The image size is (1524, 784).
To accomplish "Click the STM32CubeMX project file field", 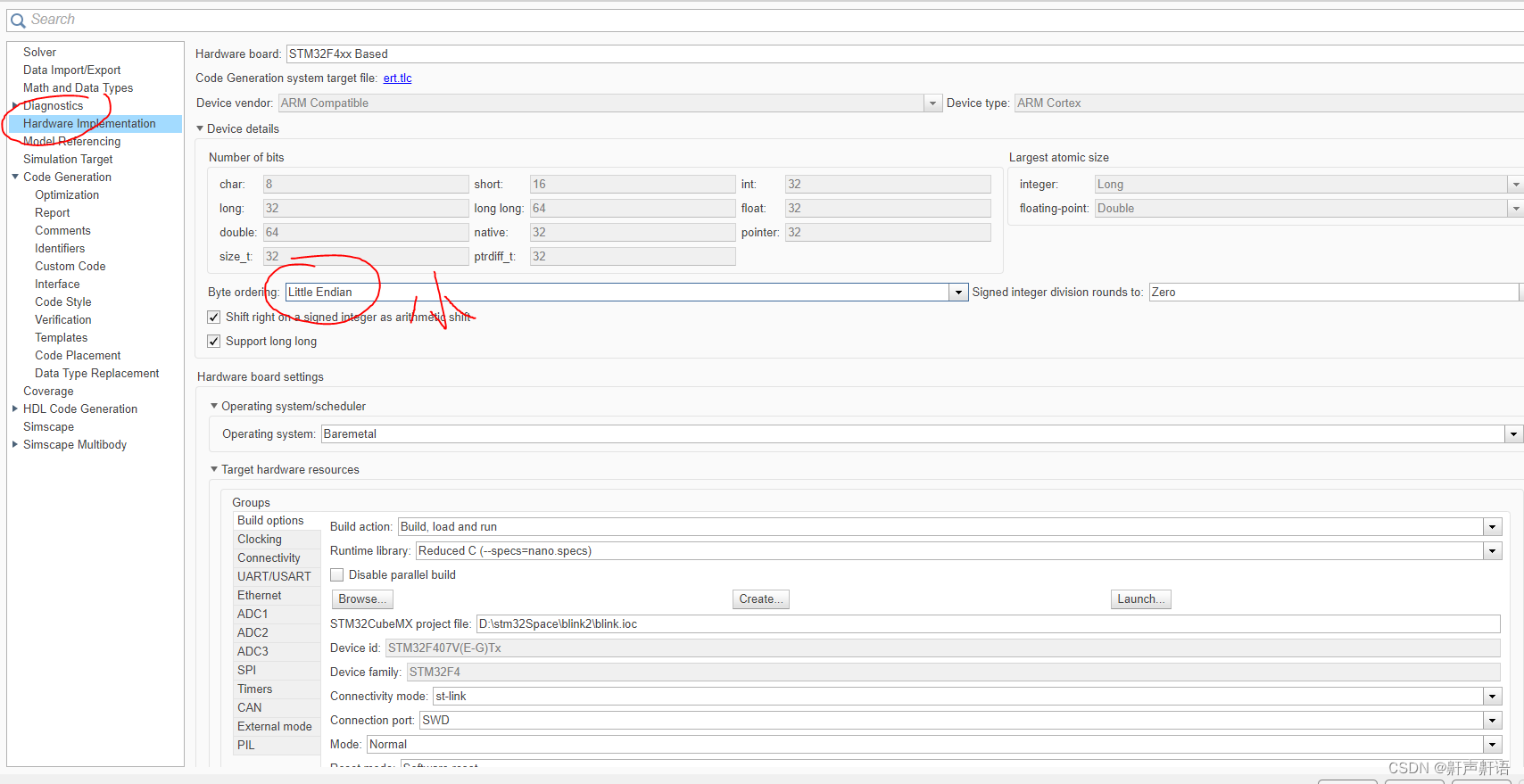I will click(x=988, y=624).
